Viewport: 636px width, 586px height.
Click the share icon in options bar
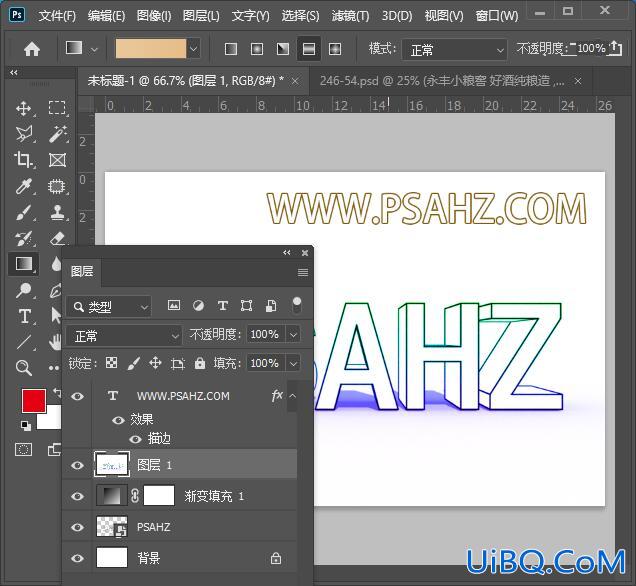[615, 48]
